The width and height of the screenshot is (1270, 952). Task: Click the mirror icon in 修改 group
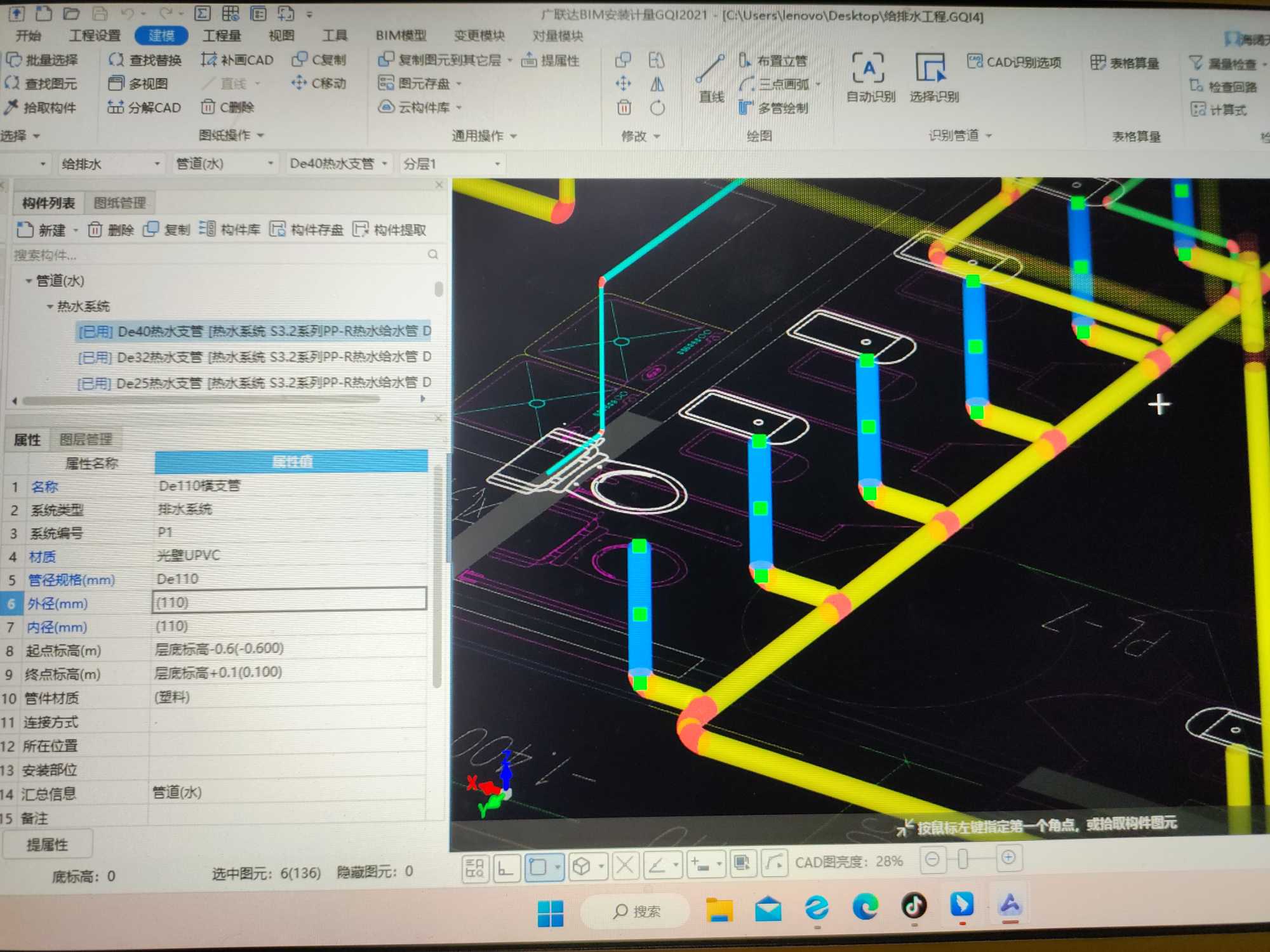click(x=657, y=84)
